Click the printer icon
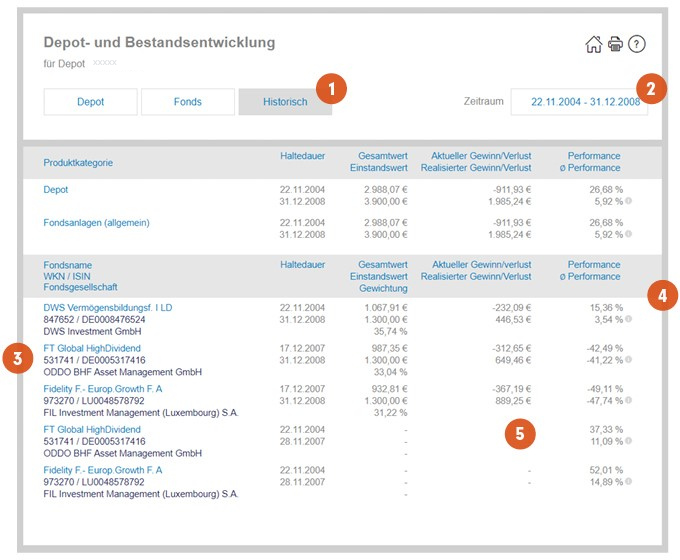The image size is (680, 560). 615,44
